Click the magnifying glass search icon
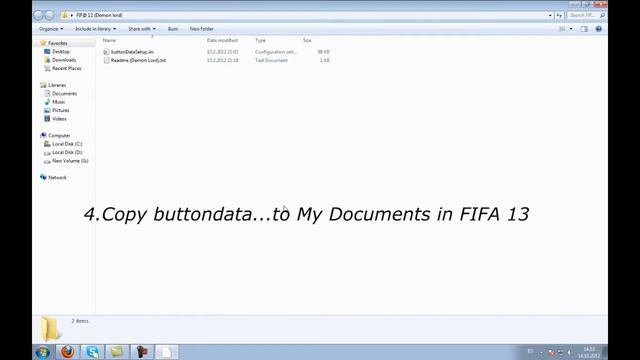The height and width of the screenshot is (360, 640). pos(602,15)
